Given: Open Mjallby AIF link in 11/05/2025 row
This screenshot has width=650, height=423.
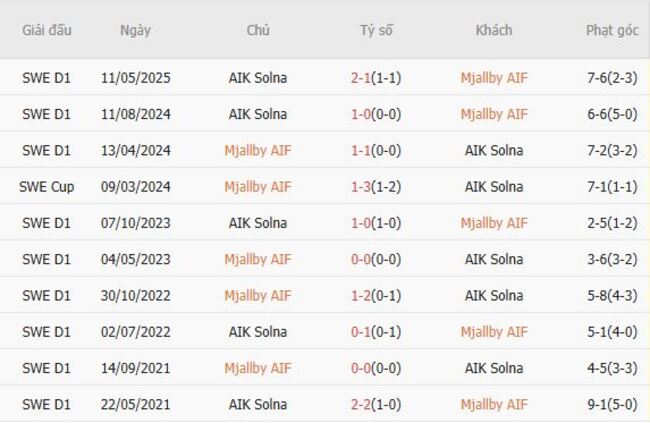Looking at the screenshot, I should [494, 78].
